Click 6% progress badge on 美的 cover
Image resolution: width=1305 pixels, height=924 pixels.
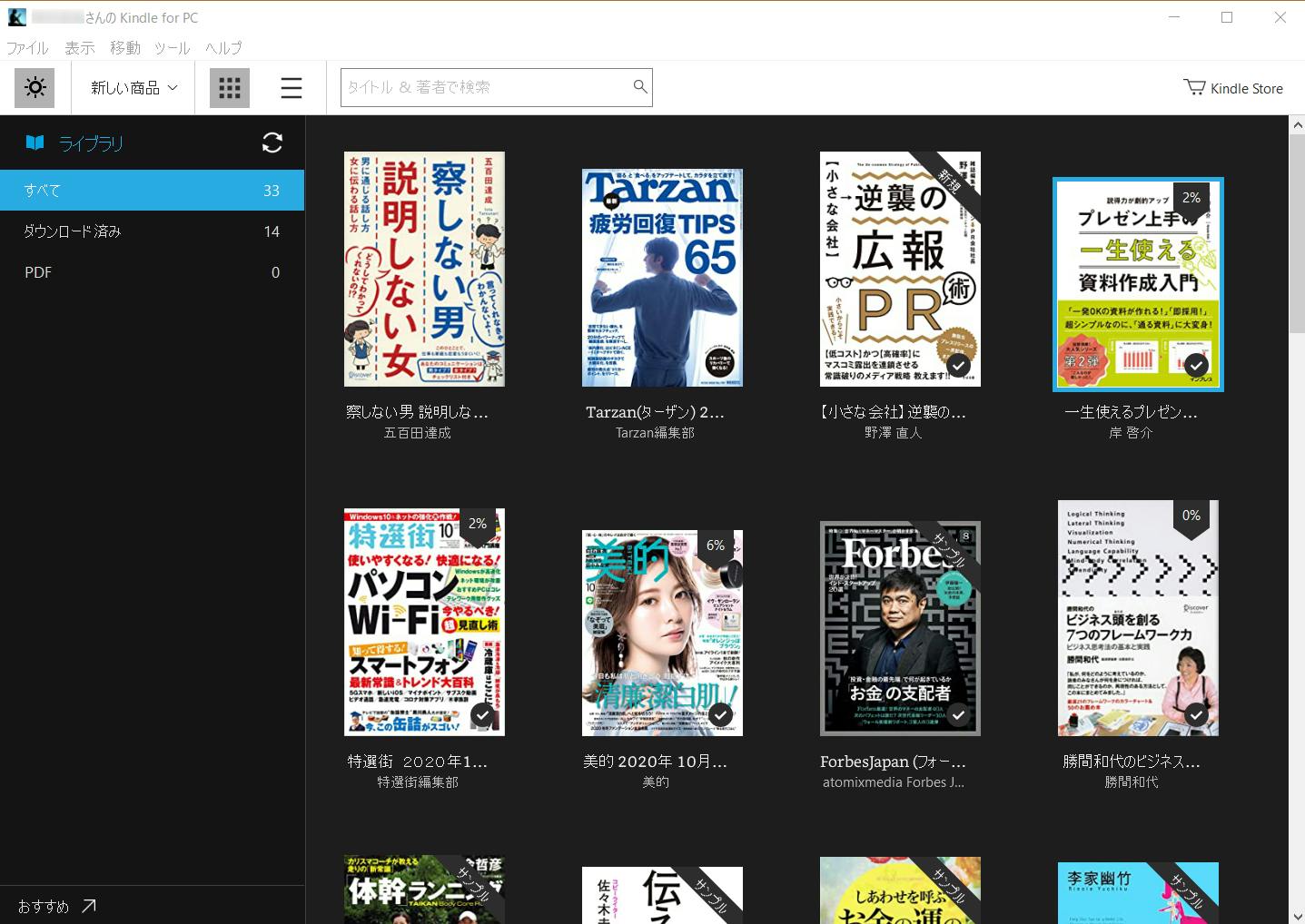(x=716, y=546)
